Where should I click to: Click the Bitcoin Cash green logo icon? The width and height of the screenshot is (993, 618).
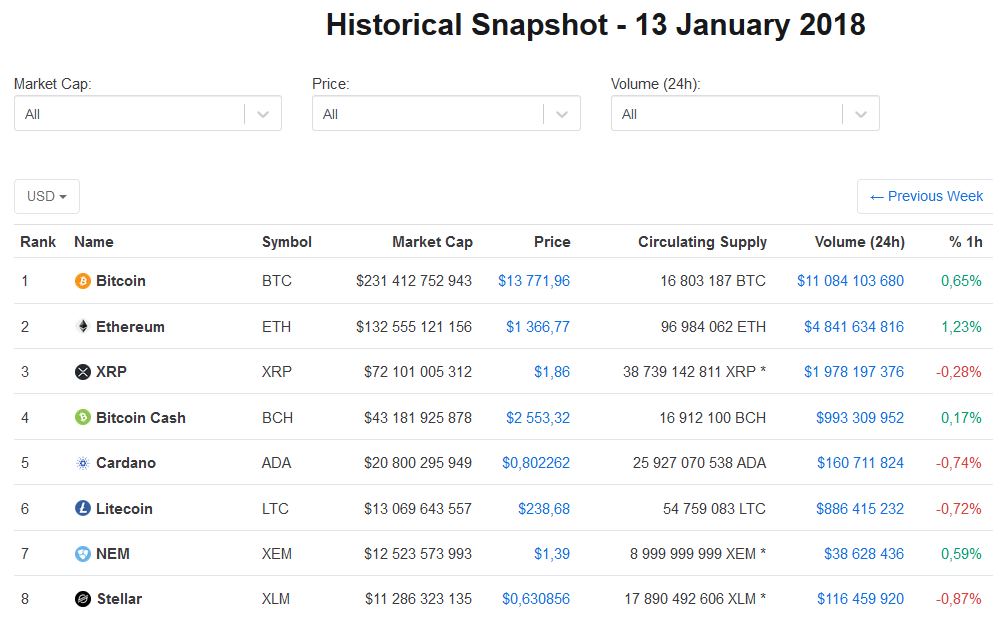83,417
